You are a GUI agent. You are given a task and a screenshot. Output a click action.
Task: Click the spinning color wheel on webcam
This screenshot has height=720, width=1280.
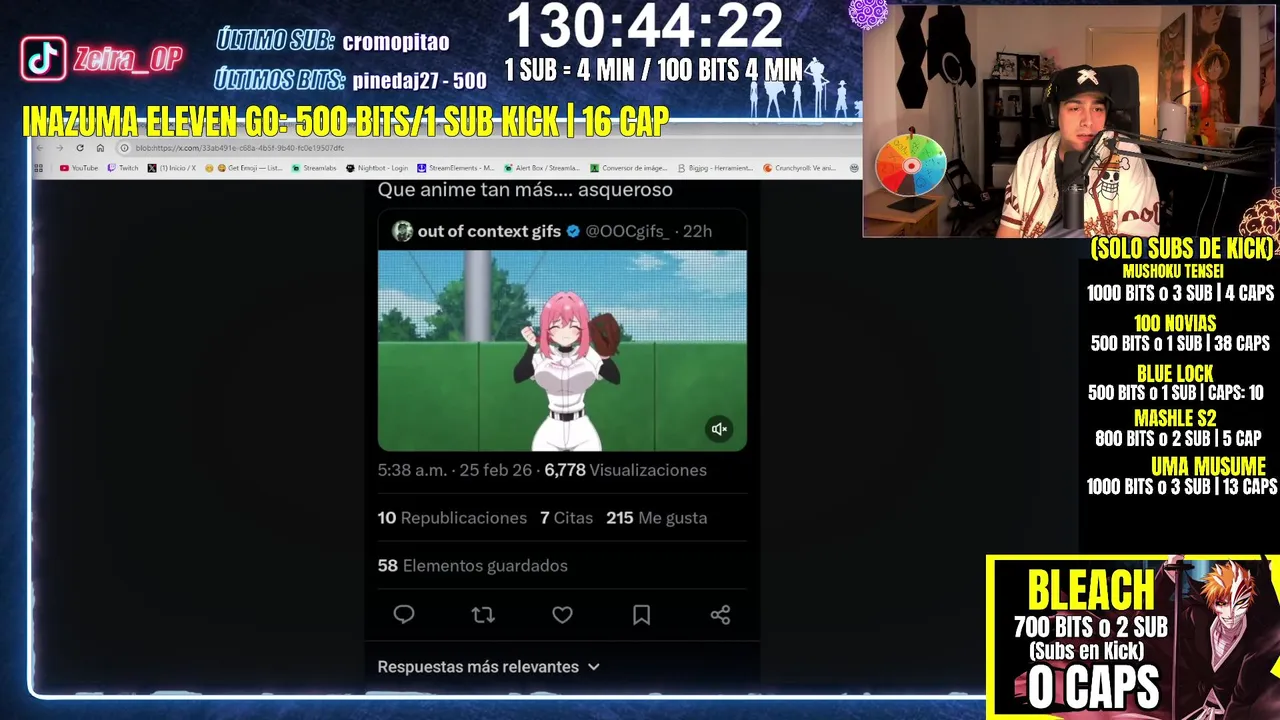pyautogui.click(x=910, y=165)
